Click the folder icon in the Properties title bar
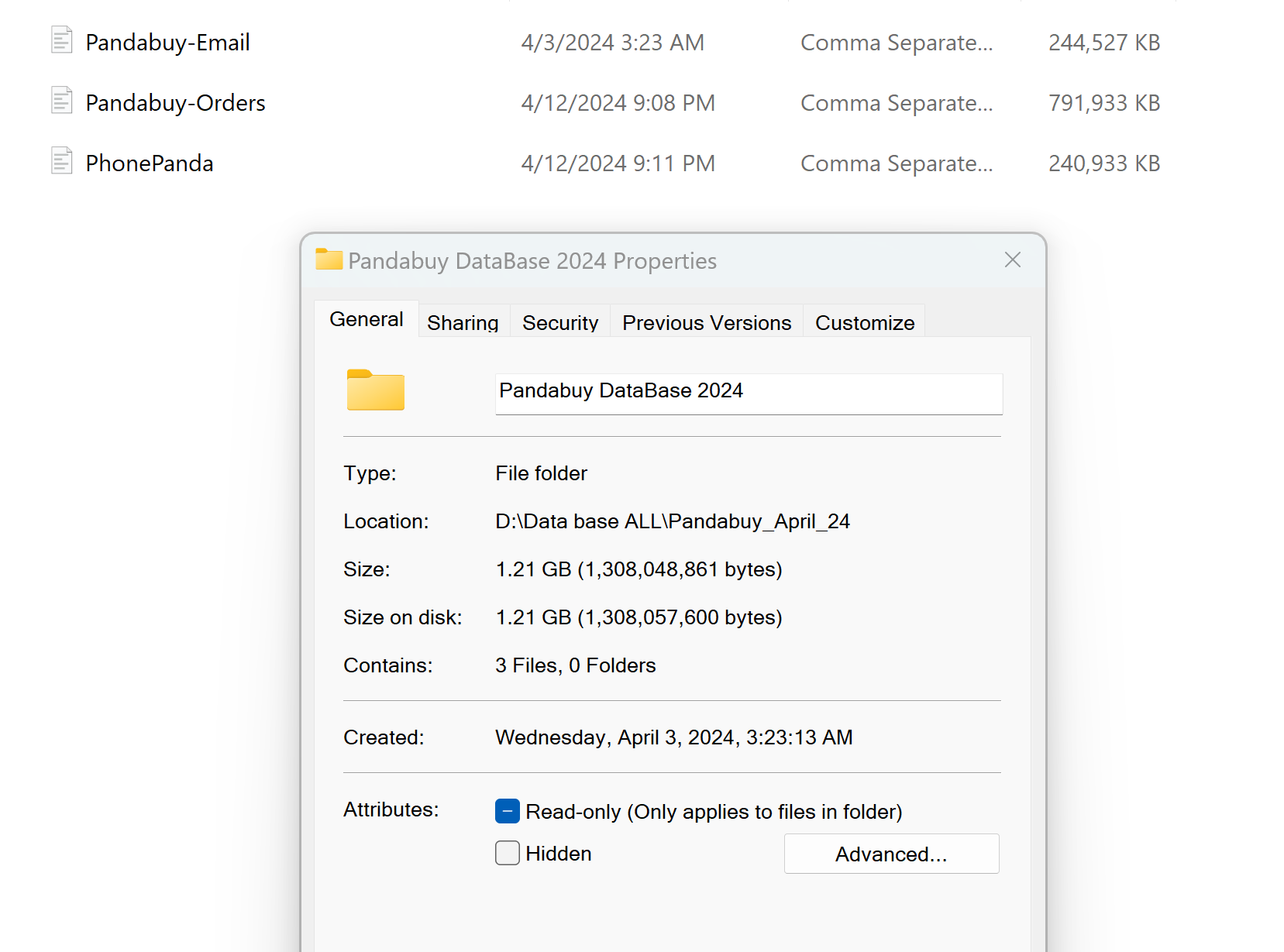 [x=329, y=260]
